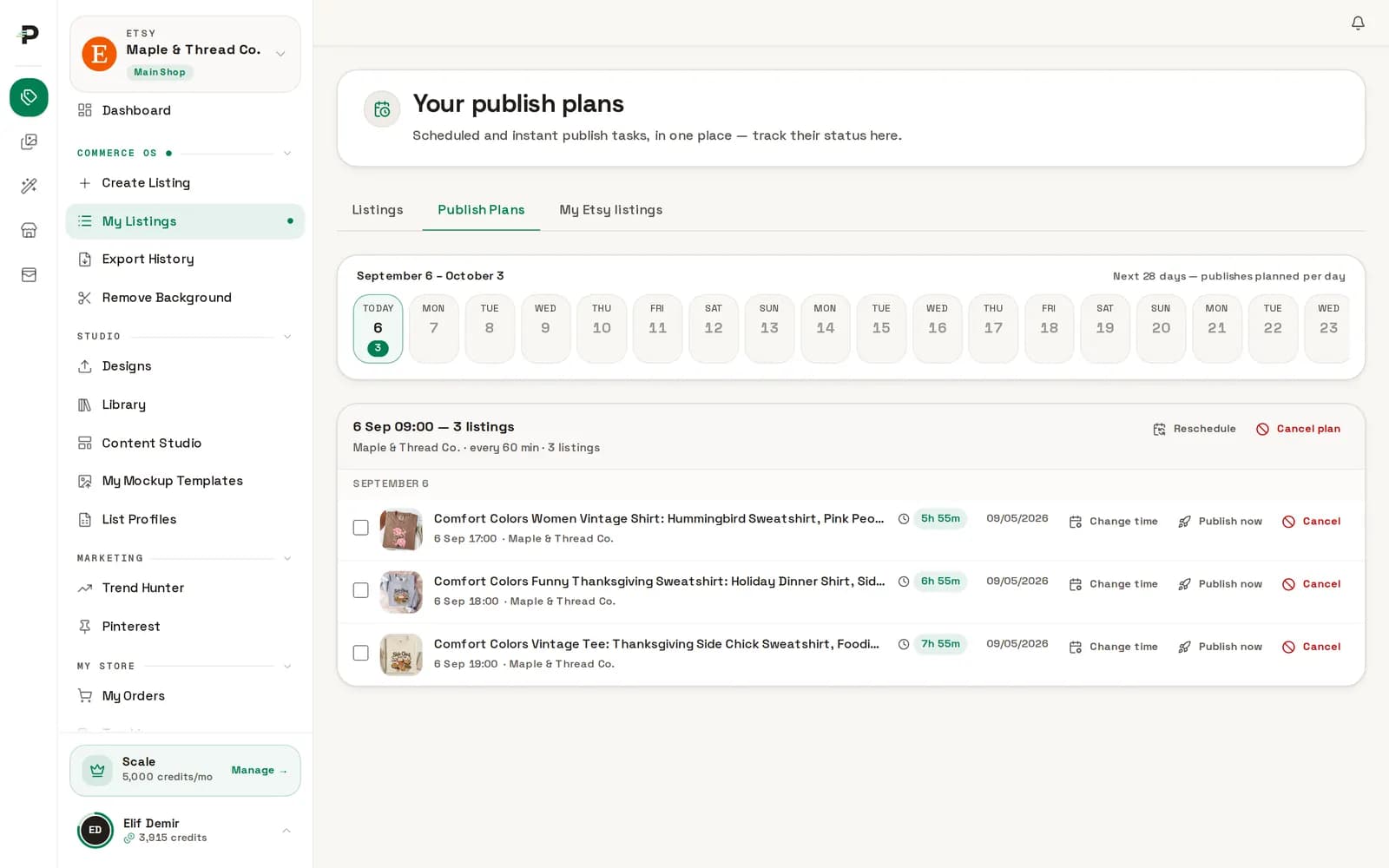This screenshot has height=868, width=1389.
Task: Collapse the Marketing section
Action: tap(287, 559)
